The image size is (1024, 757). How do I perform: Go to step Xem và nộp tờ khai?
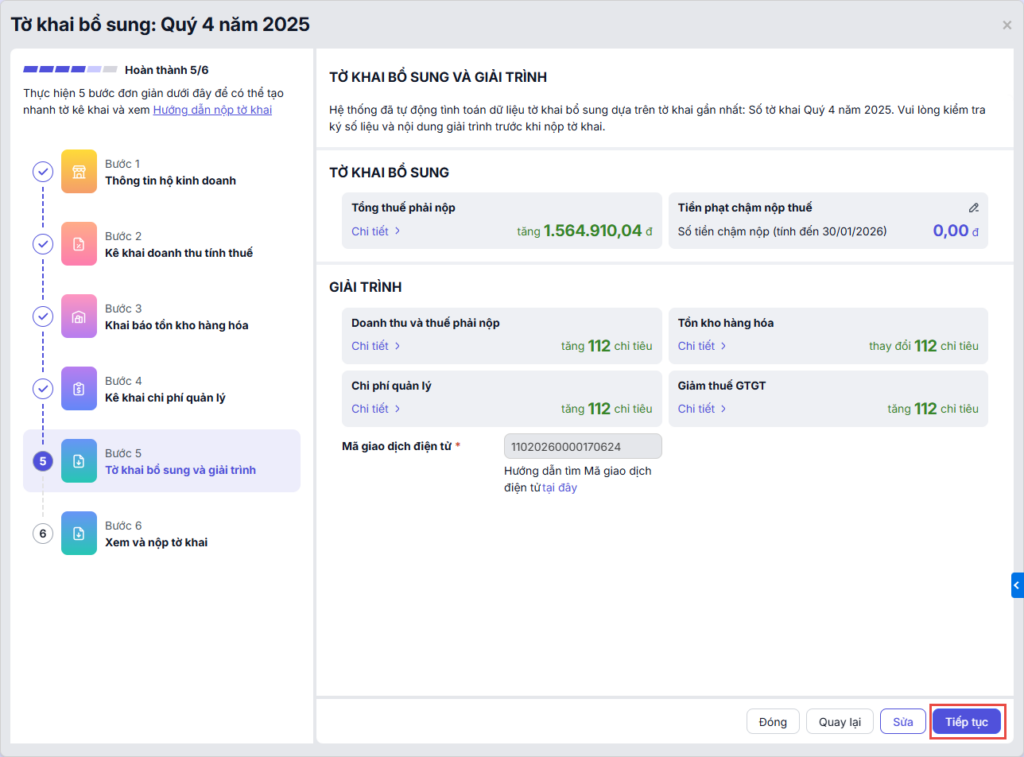pos(156,542)
